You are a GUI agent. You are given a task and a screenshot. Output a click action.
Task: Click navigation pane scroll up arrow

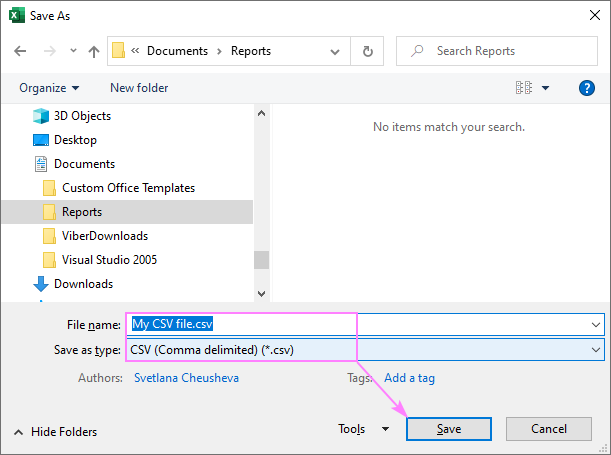point(261,113)
